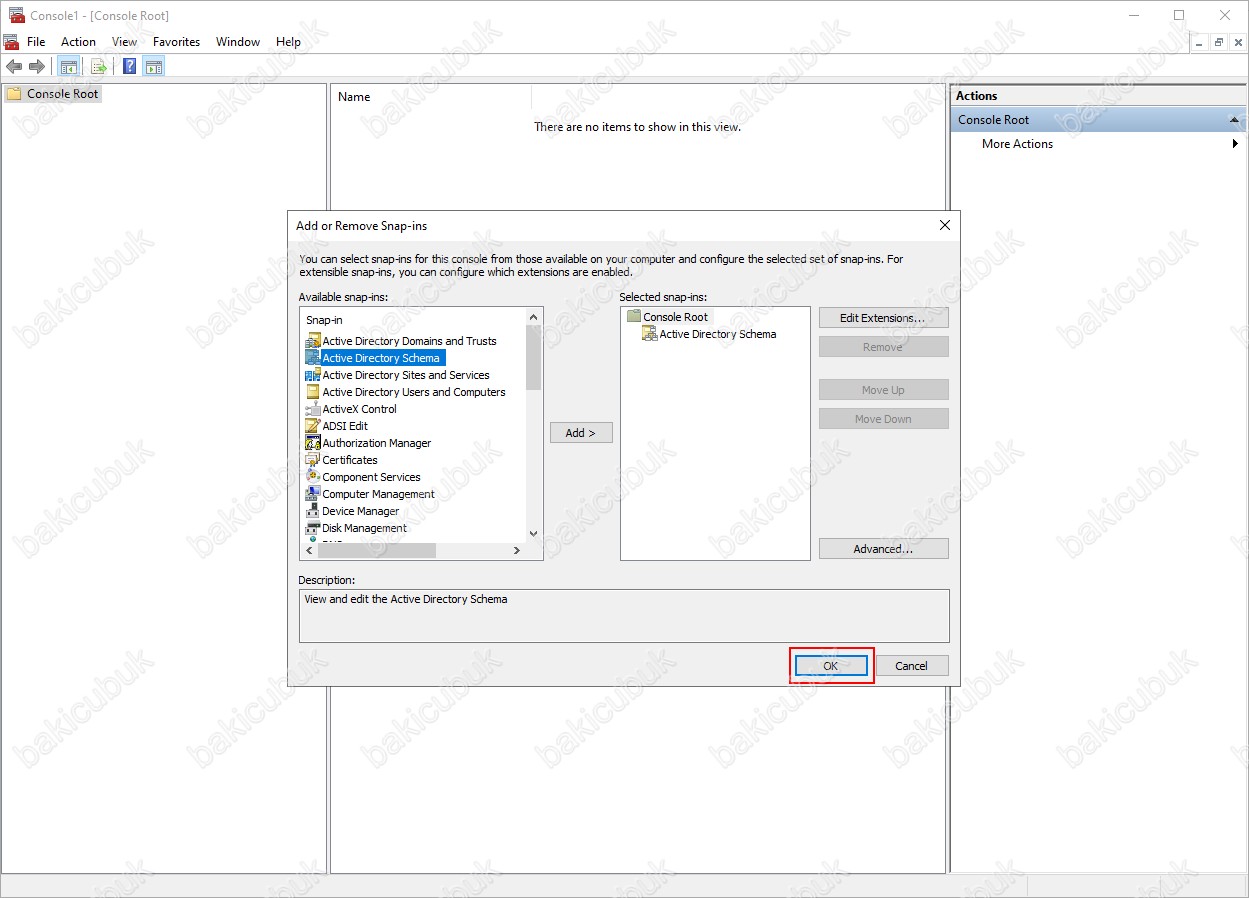Click the Component Services snap-in icon
The width and height of the screenshot is (1249, 898).
tap(313, 477)
